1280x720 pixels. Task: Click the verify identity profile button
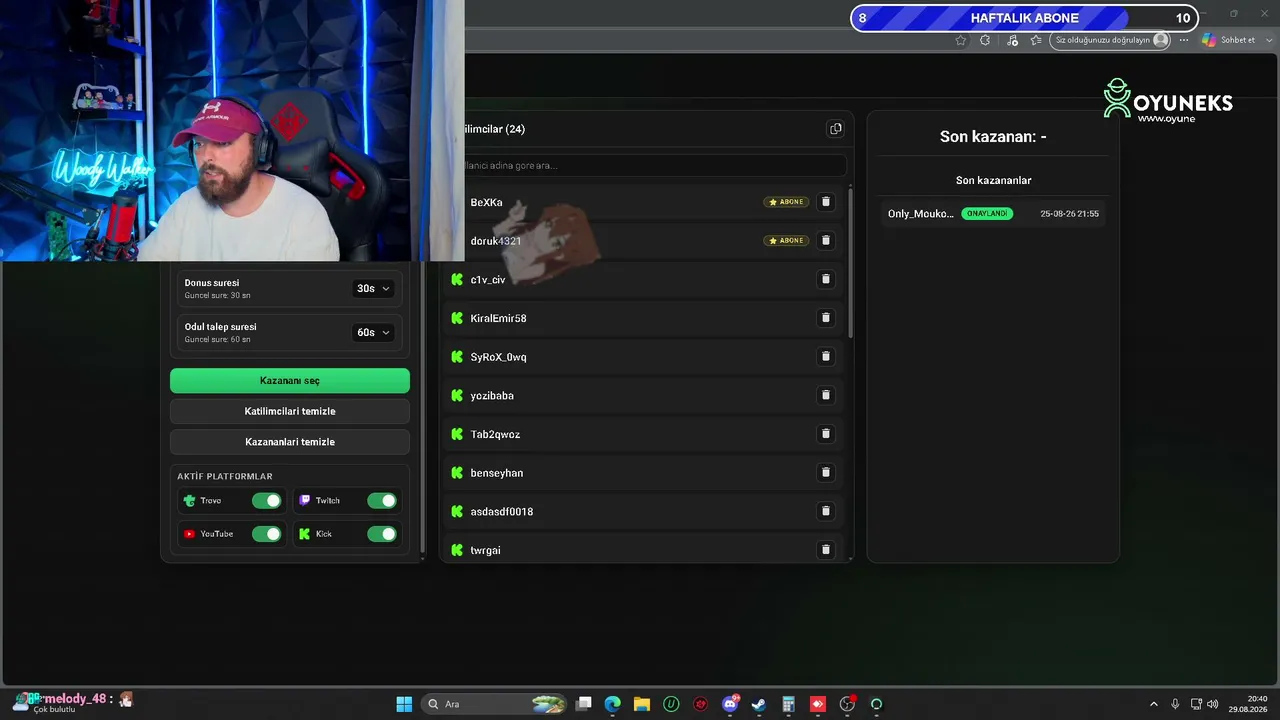click(x=1112, y=40)
